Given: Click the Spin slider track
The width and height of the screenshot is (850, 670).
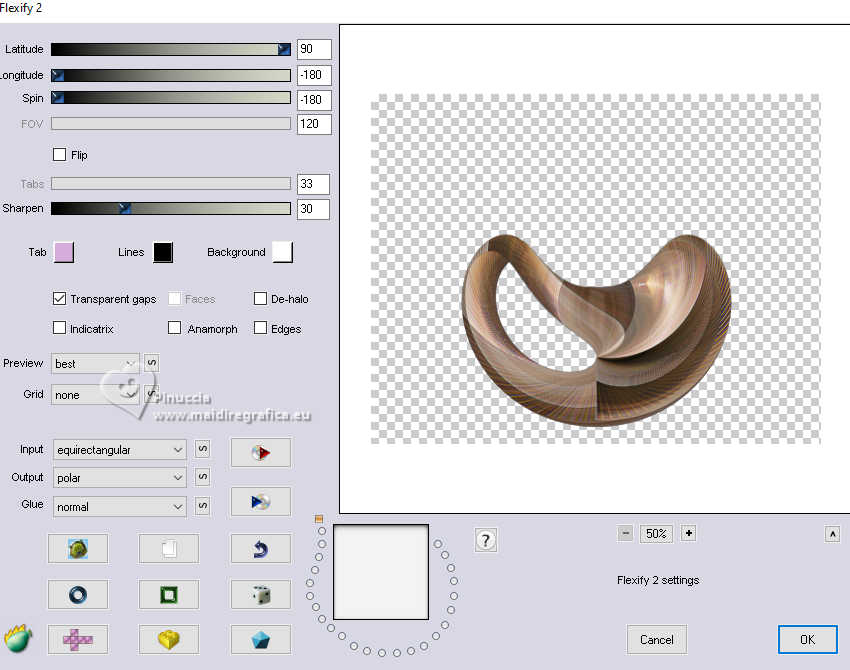Looking at the screenshot, I should (171, 98).
